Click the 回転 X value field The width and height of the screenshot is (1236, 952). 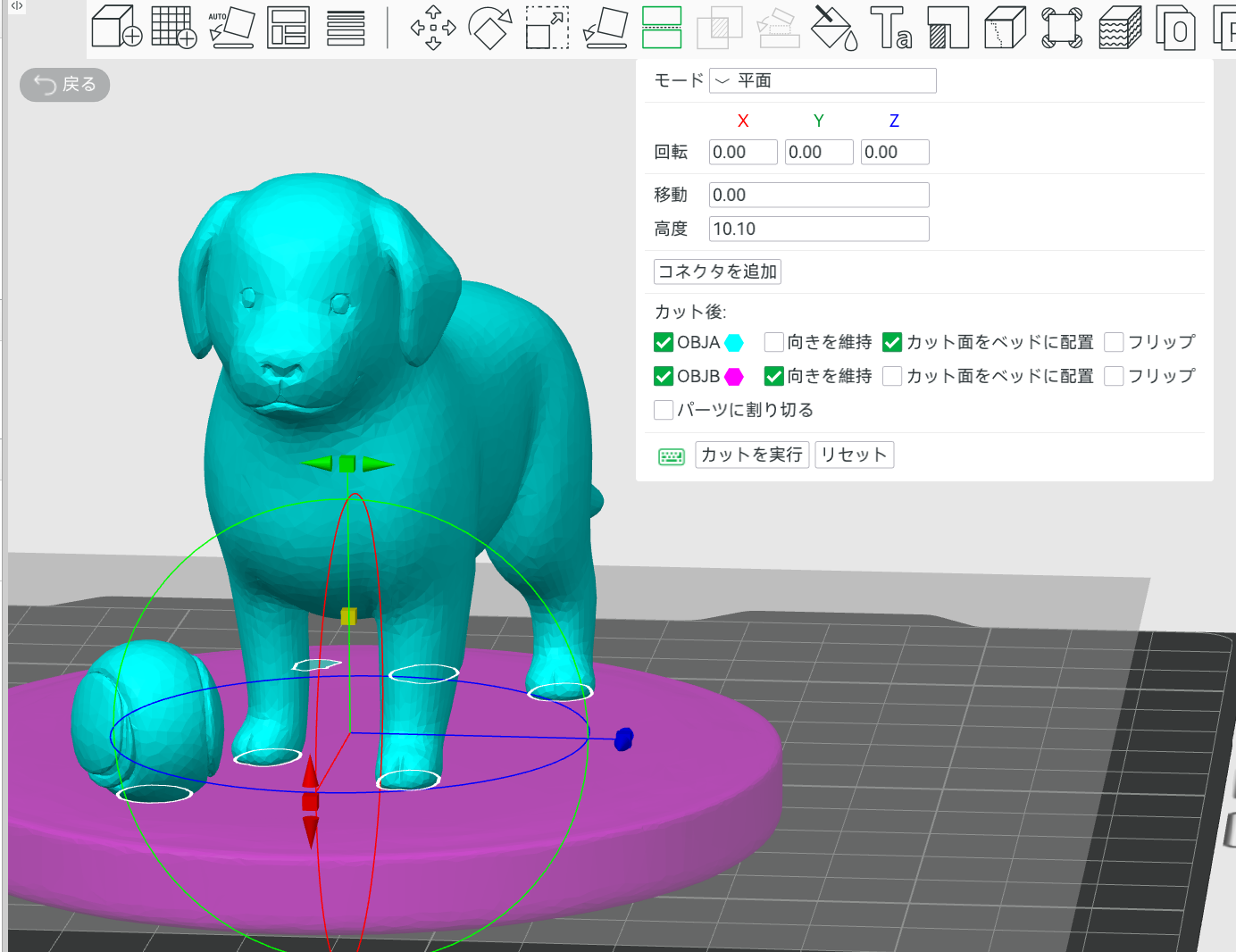pos(743,152)
